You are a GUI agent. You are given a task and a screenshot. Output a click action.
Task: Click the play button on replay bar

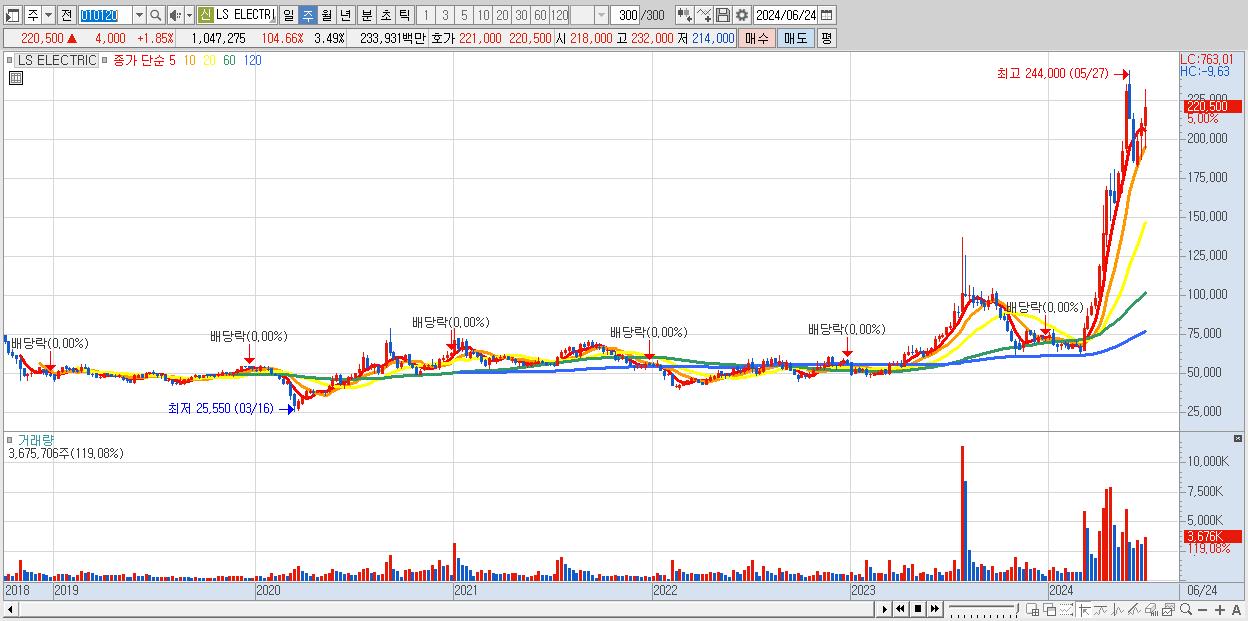[x=885, y=609]
